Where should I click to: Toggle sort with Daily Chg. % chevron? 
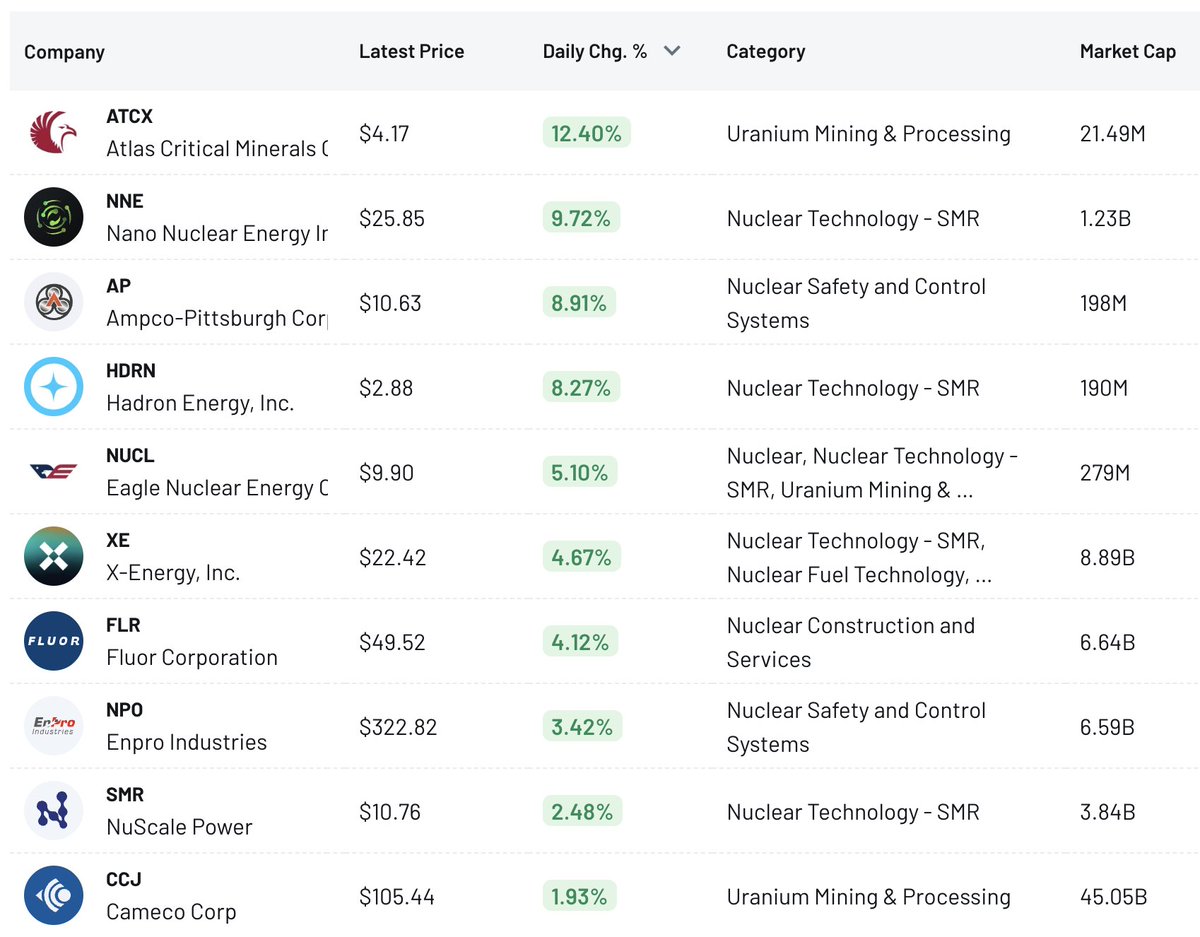pos(672,51)
